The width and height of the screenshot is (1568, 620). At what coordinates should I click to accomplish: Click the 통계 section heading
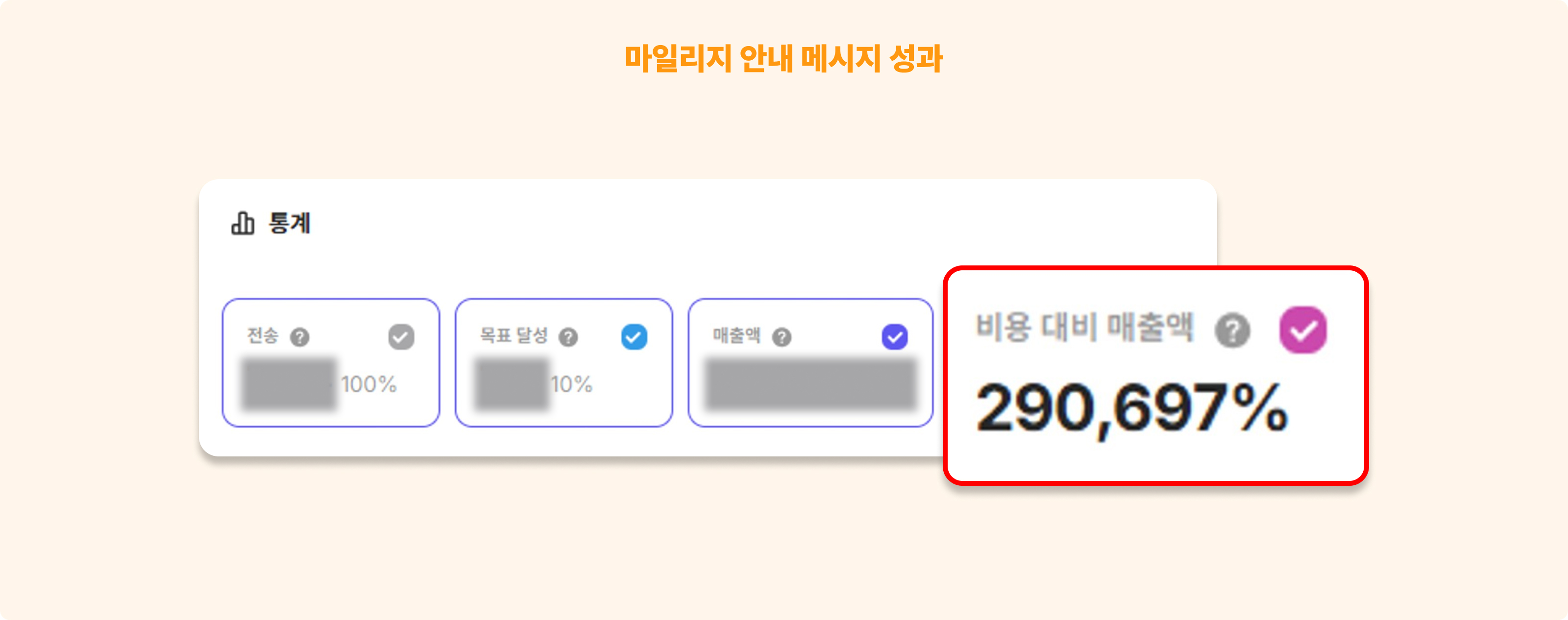[290, 223]
